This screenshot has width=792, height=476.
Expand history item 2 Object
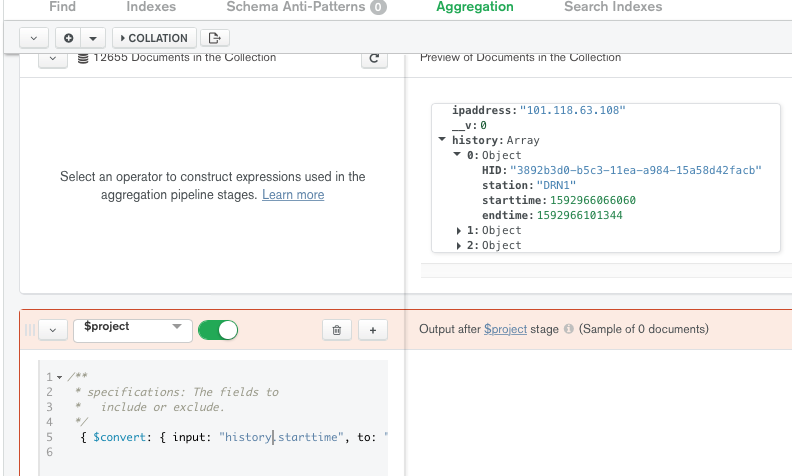point(459,246)
